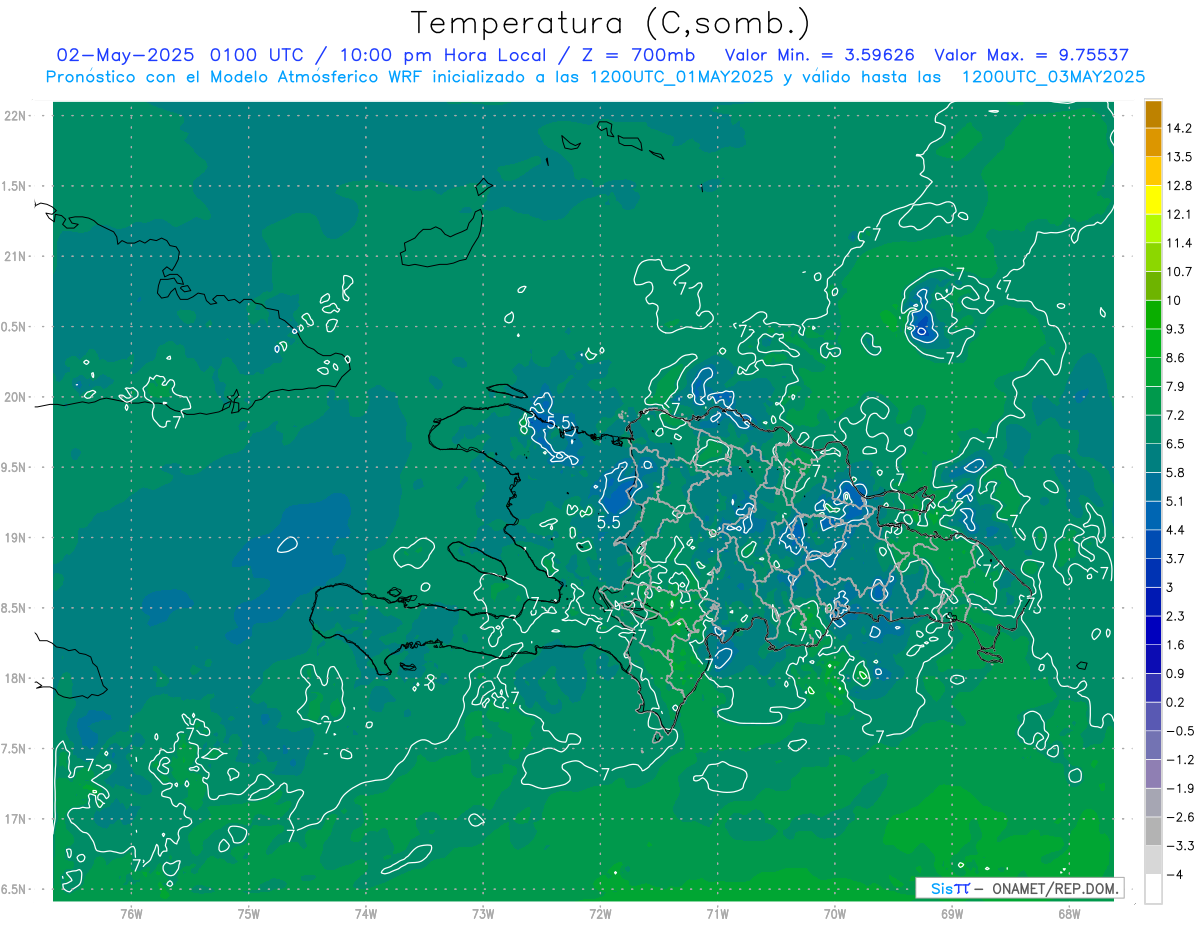1200x927 pixels.
Task: Click longitude axis label "71W"
Action: pos(717,914)
